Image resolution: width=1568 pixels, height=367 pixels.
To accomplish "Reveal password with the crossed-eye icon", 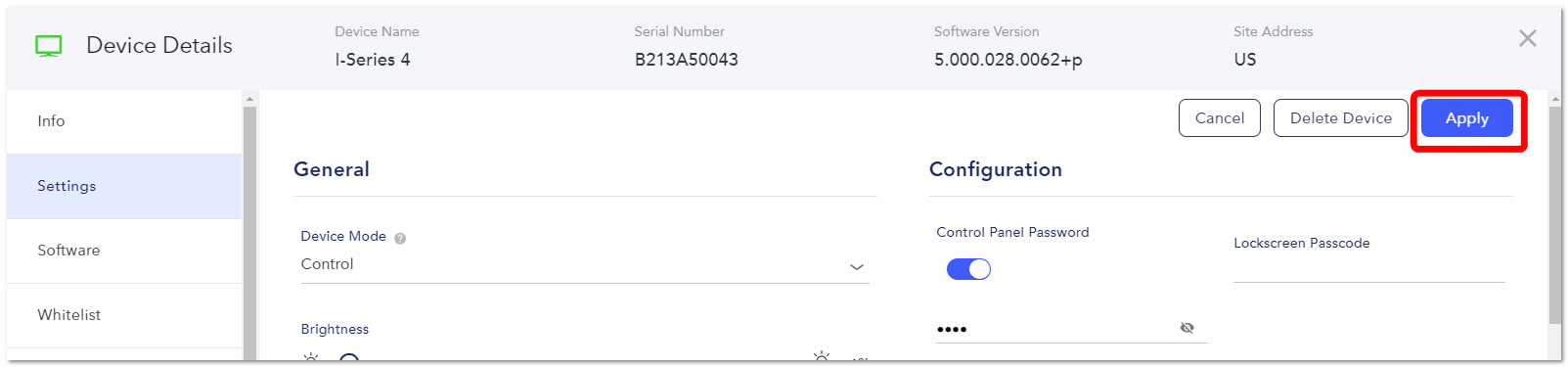I will [1187, 328].
